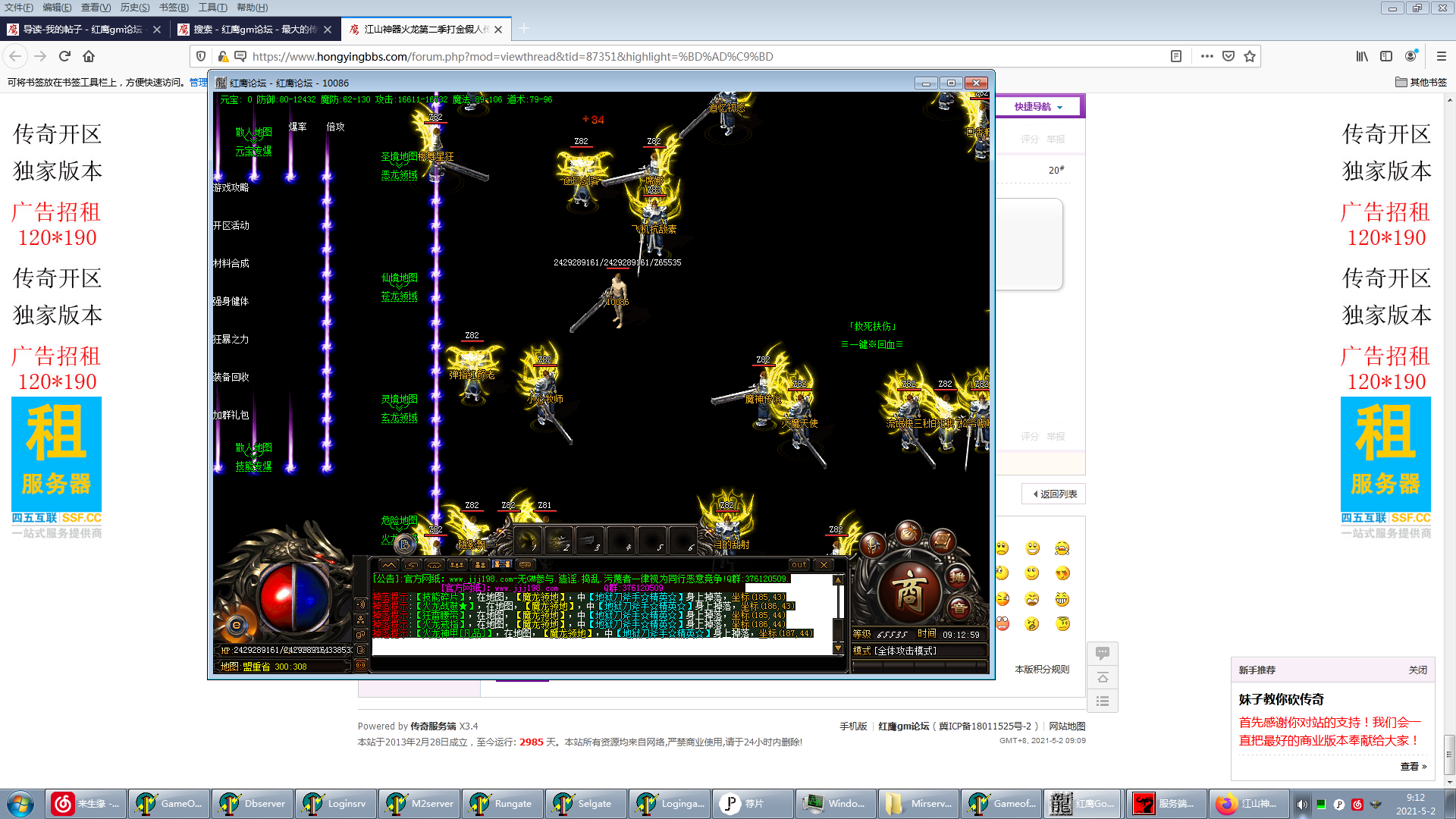Select quick slot 2 in game belt

pos(559,540)
